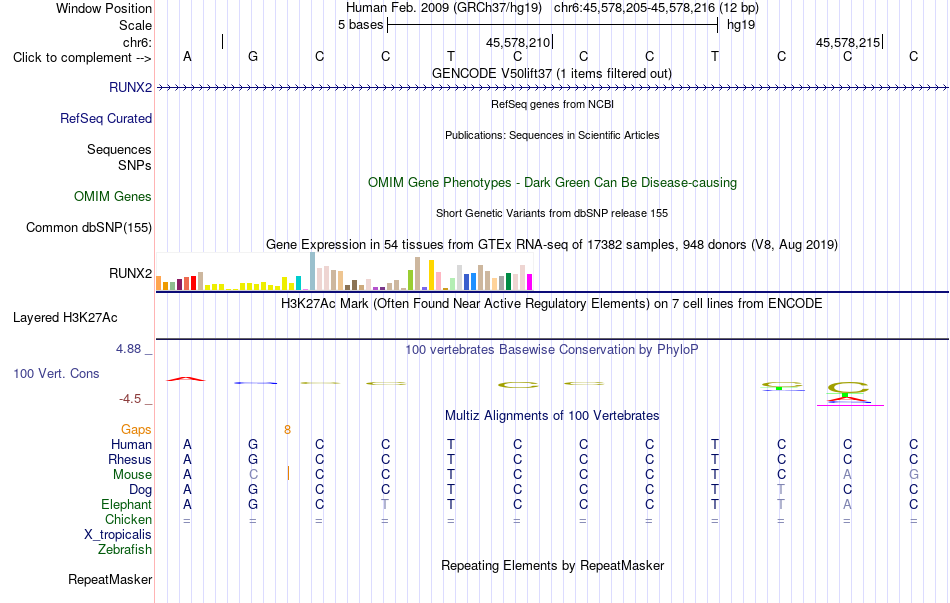
Task: Click the Mouse alignment species label
Action: (x=133, y=475)
